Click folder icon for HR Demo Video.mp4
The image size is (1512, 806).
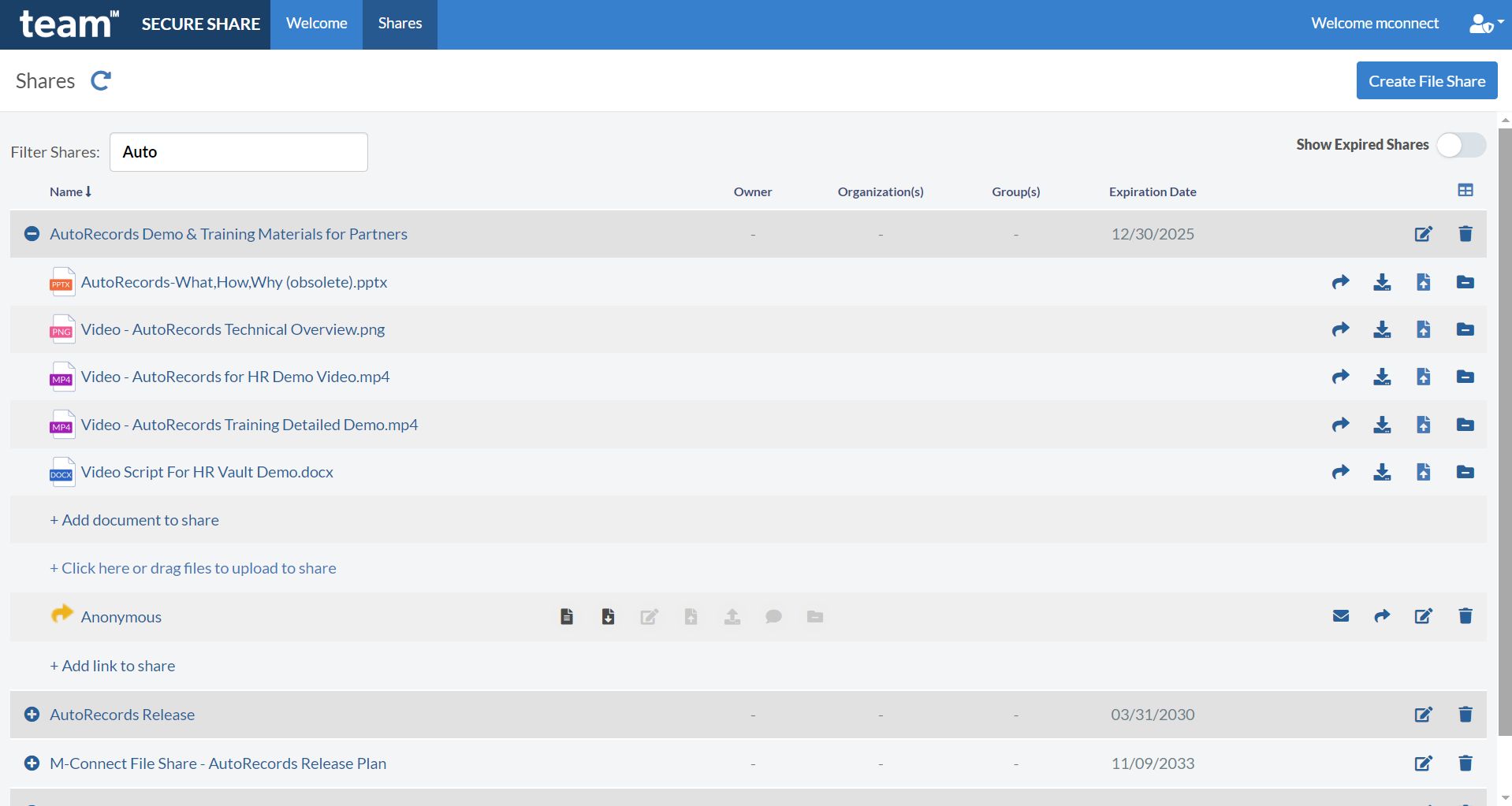point(1465,377)
